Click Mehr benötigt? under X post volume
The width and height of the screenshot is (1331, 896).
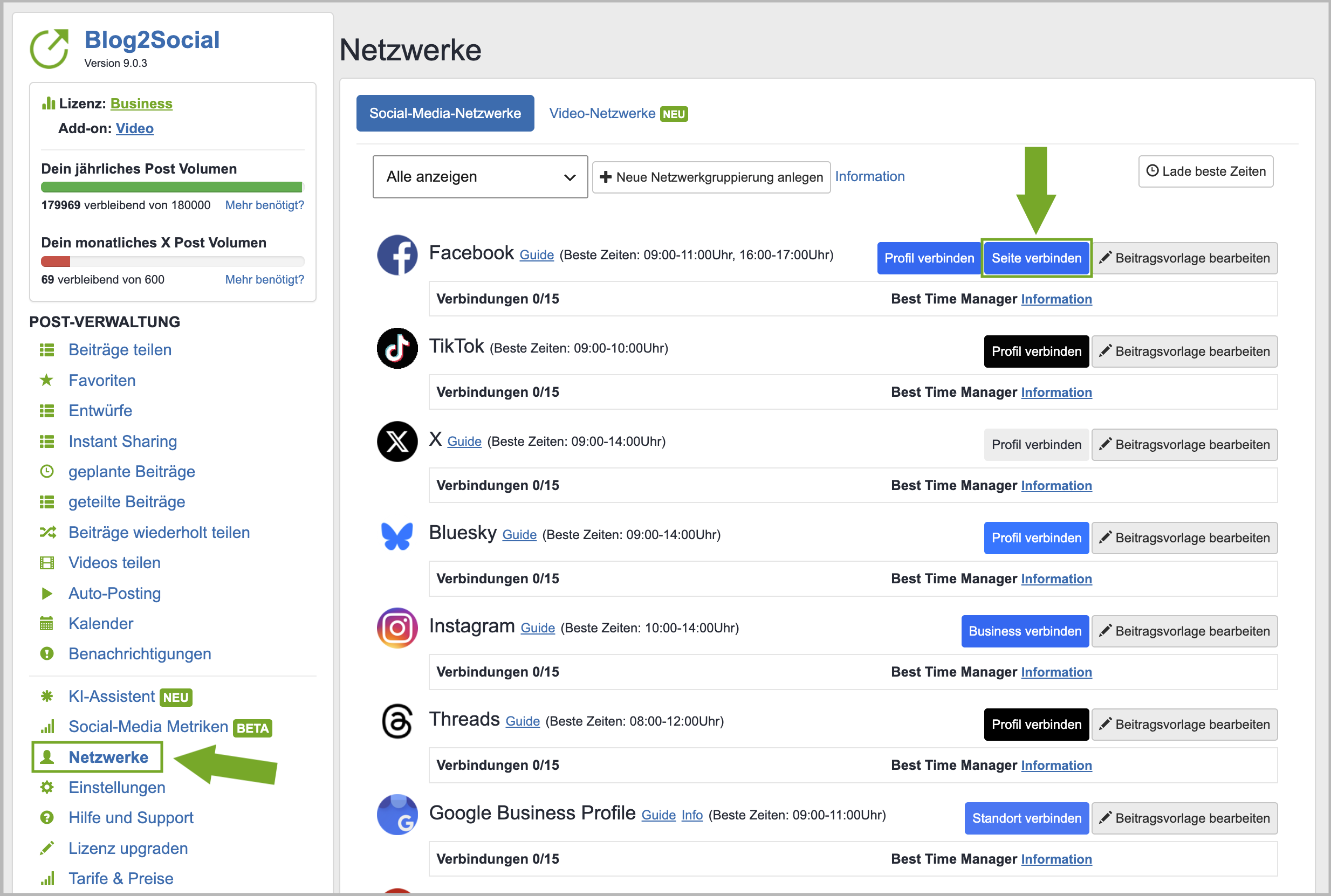coord(265,279)
